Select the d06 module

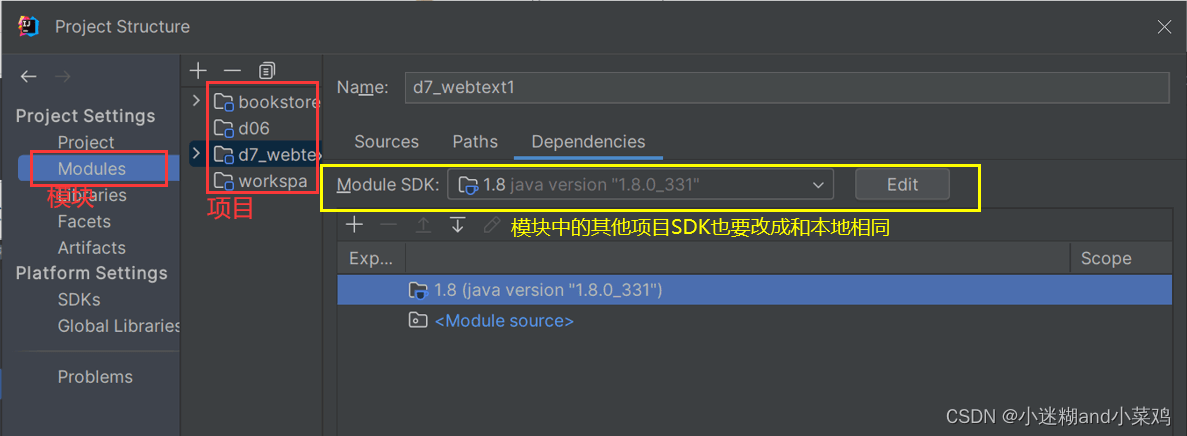pyautogui.click(x=254, y=128)
